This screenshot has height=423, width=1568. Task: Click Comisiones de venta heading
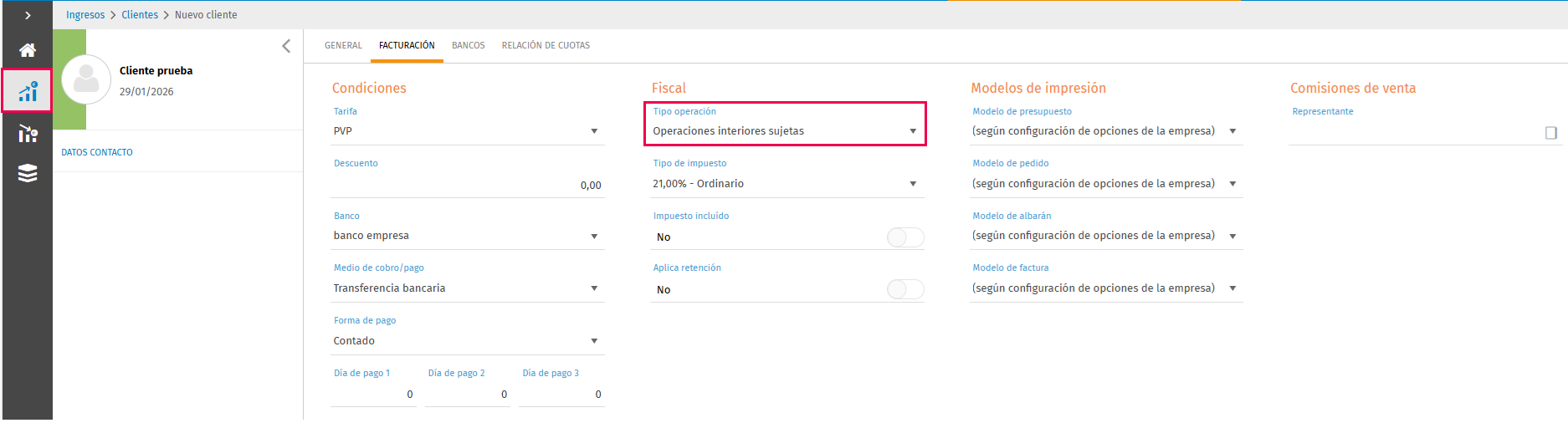1353,88
